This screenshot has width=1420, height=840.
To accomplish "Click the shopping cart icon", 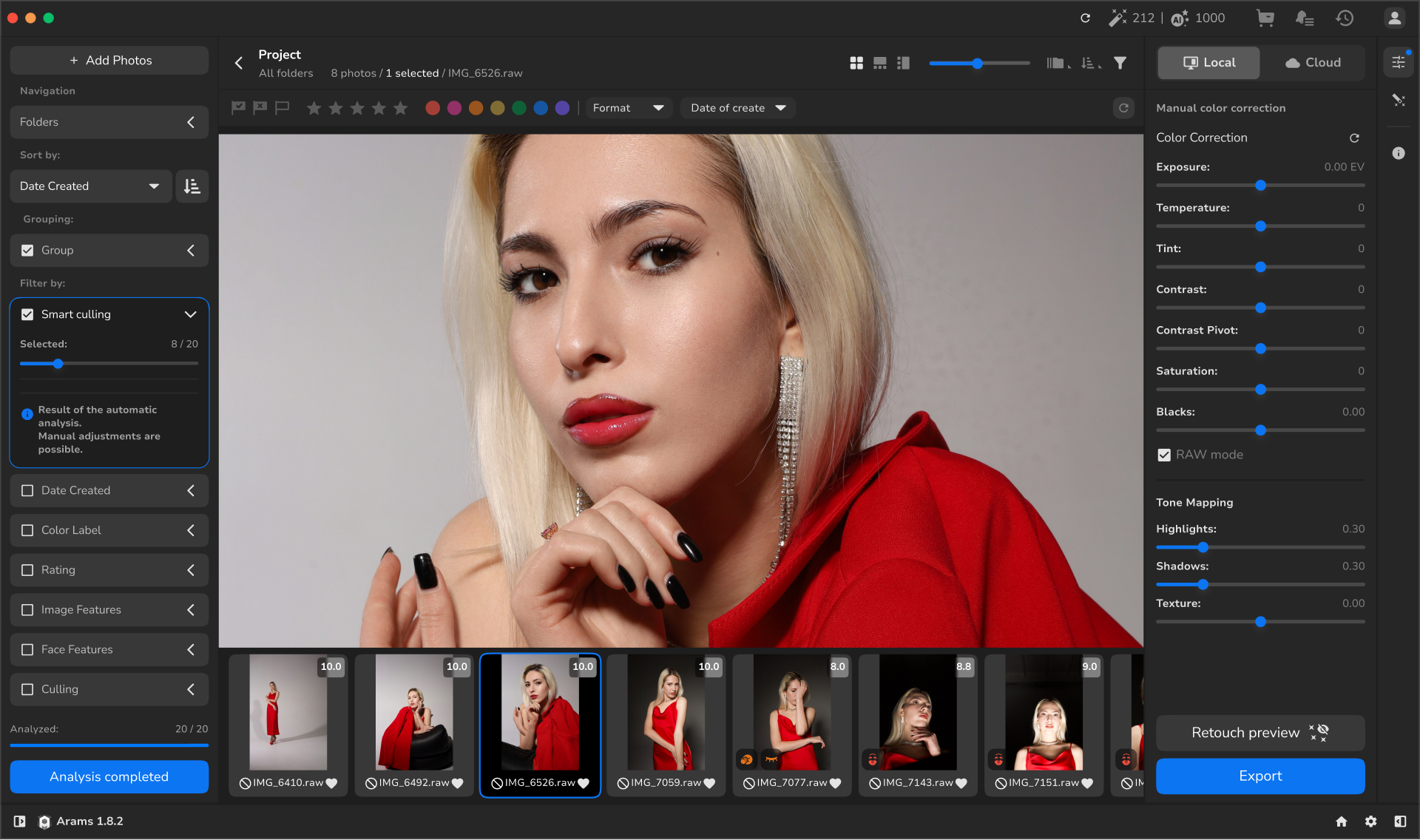I will point(1265,18).
